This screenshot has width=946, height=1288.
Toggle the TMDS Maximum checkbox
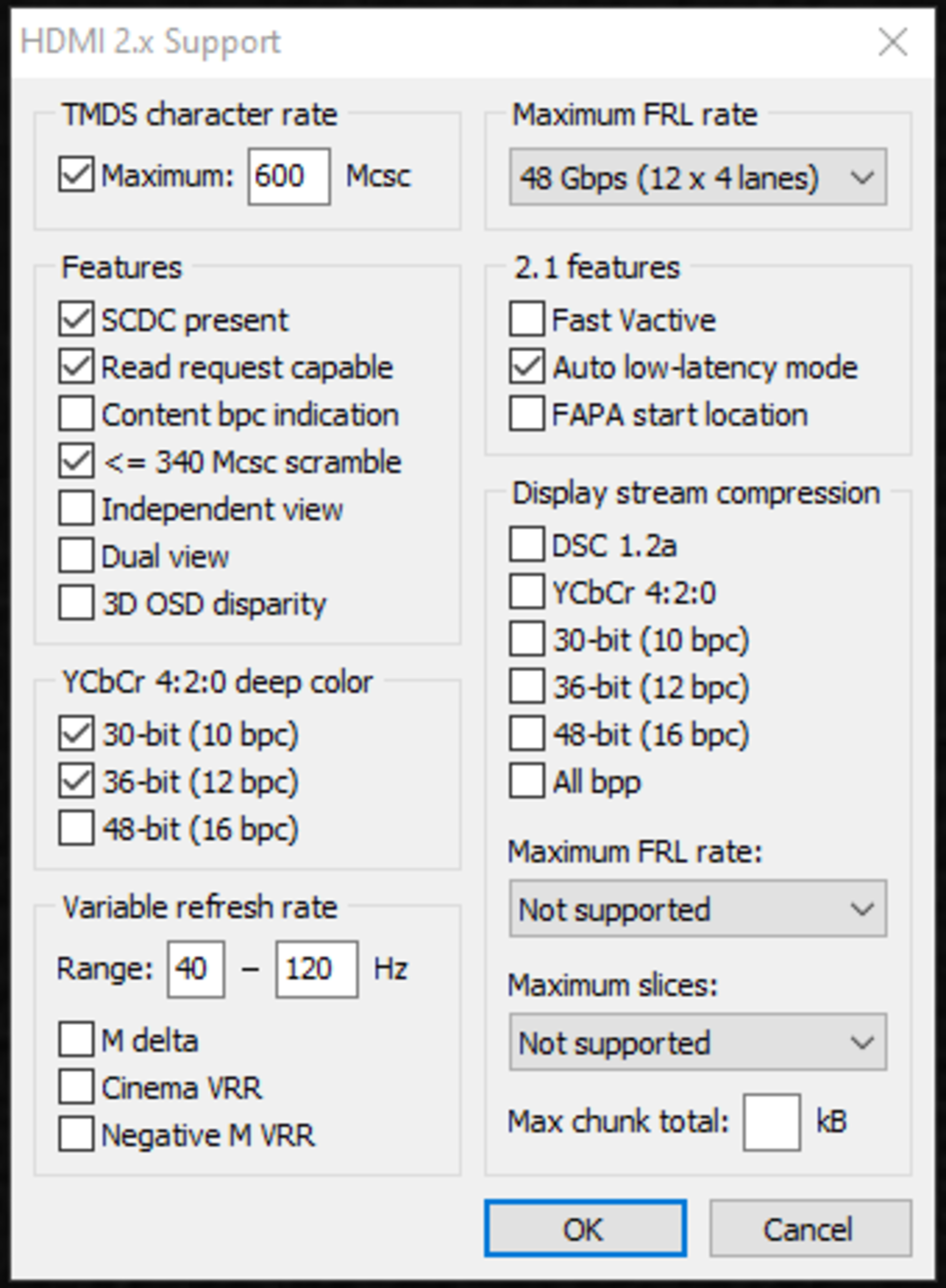coord(76,175)
